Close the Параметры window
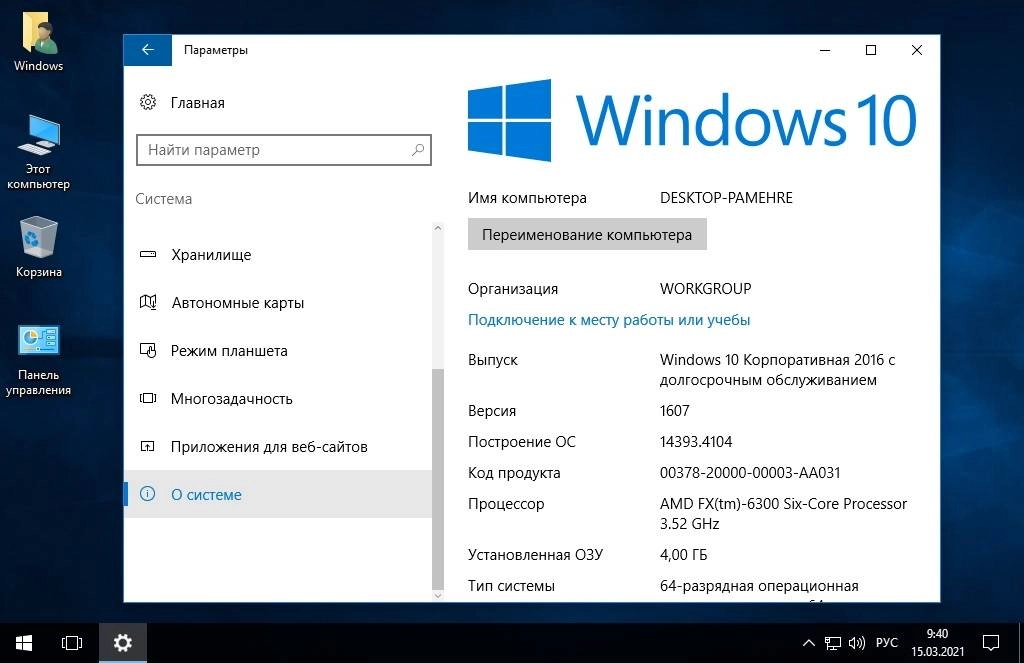Image resolution: width=1024 pixels, height=663 pixels. pyautogui.click(x=916, y=50)
